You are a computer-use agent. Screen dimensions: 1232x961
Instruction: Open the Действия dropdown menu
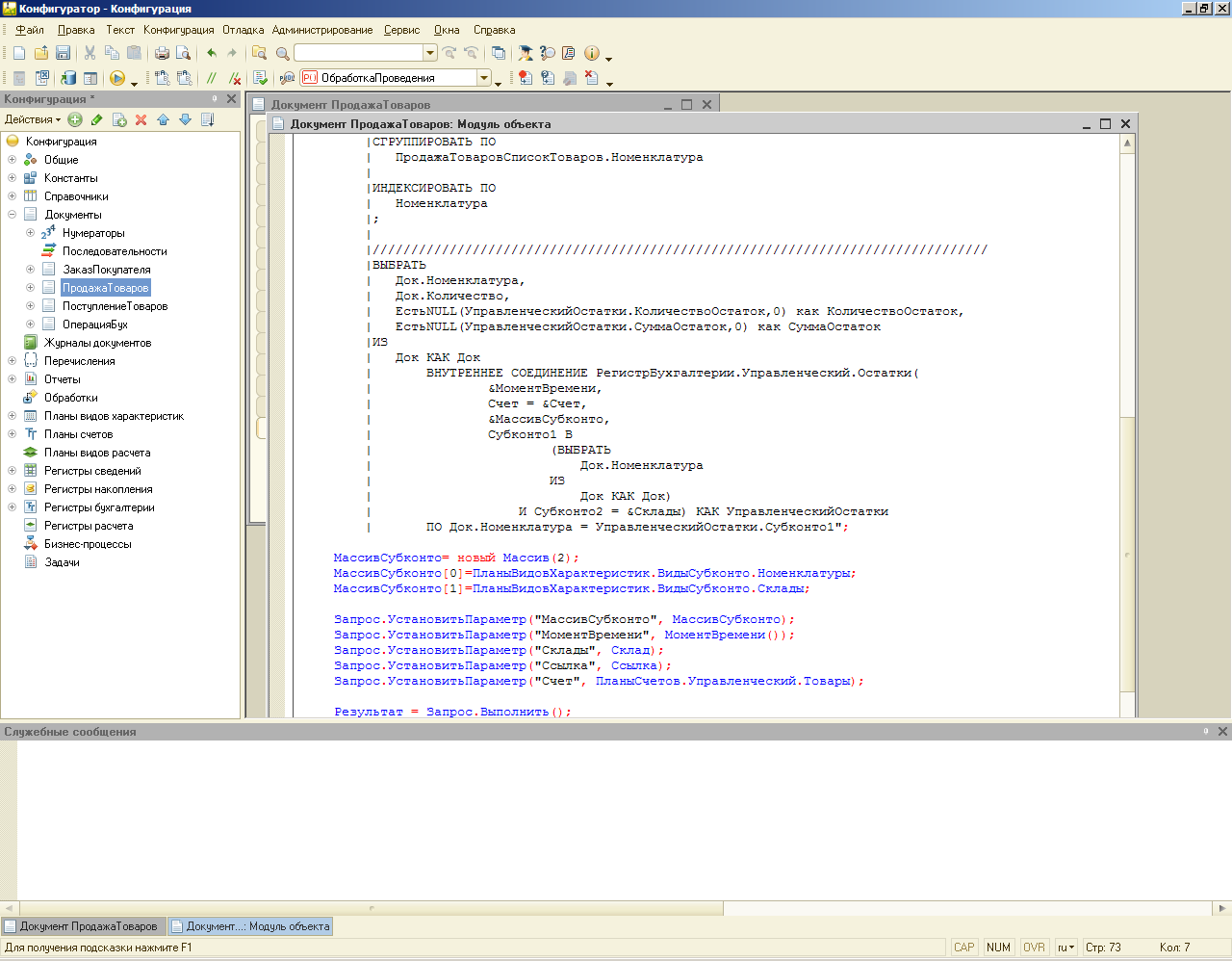pos(32,119)
